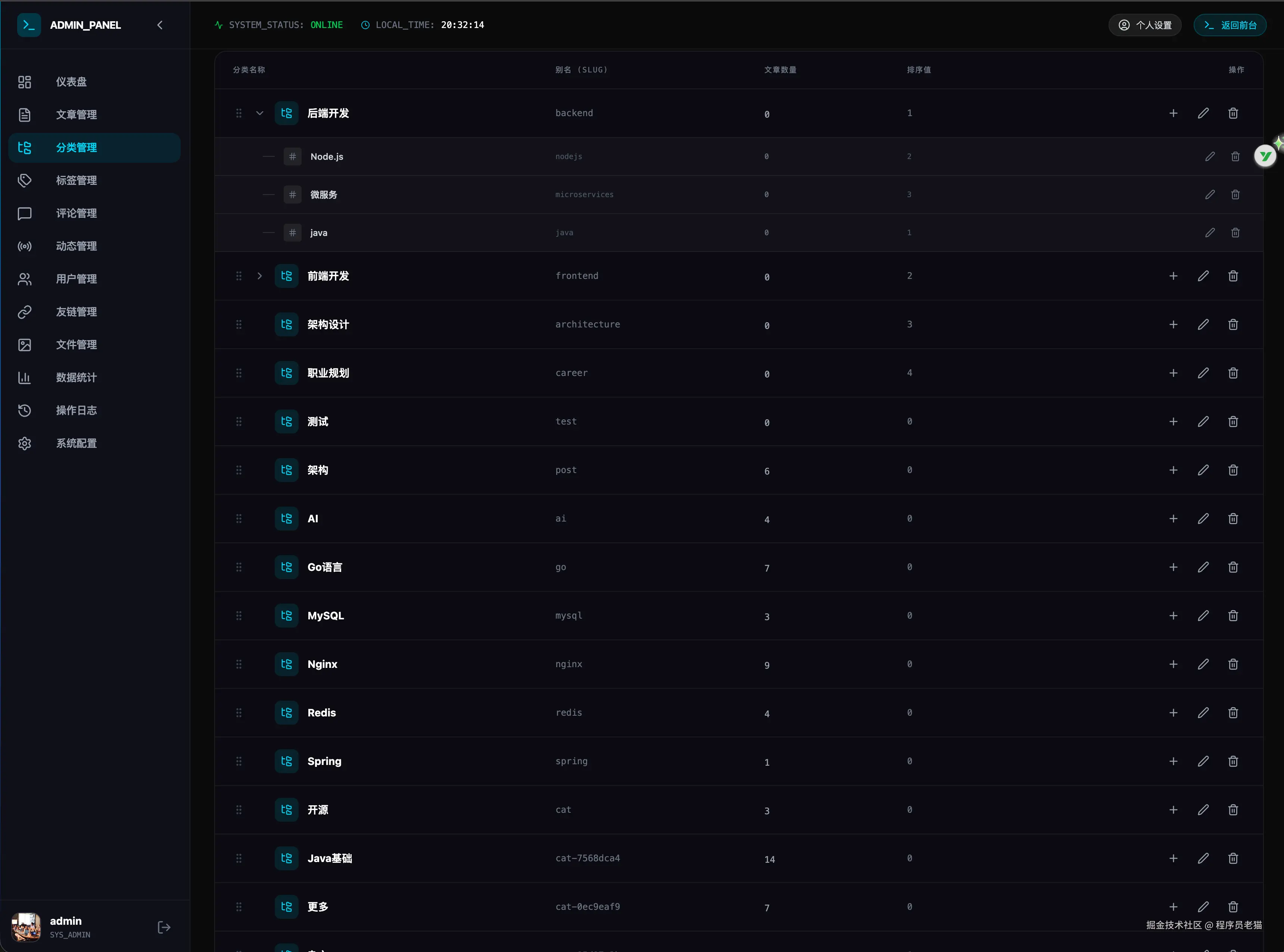Viewport: 1284px width, 952px height.
Task: Delete the 架构设计 category
Action: pos(1233,324)
